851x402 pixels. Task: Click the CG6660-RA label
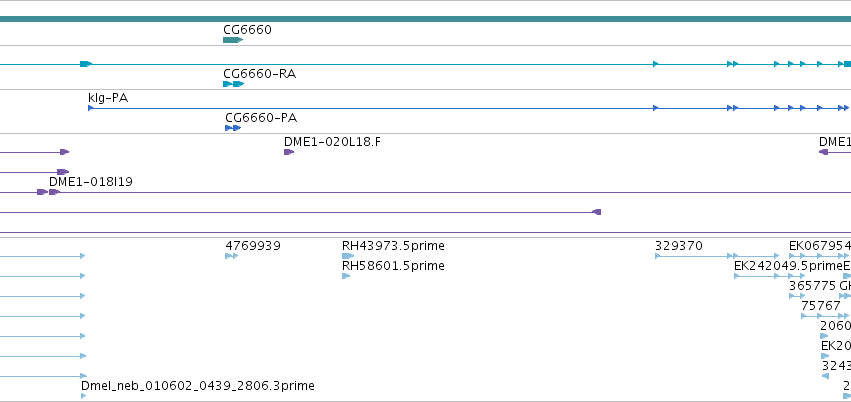click(259, 74)
